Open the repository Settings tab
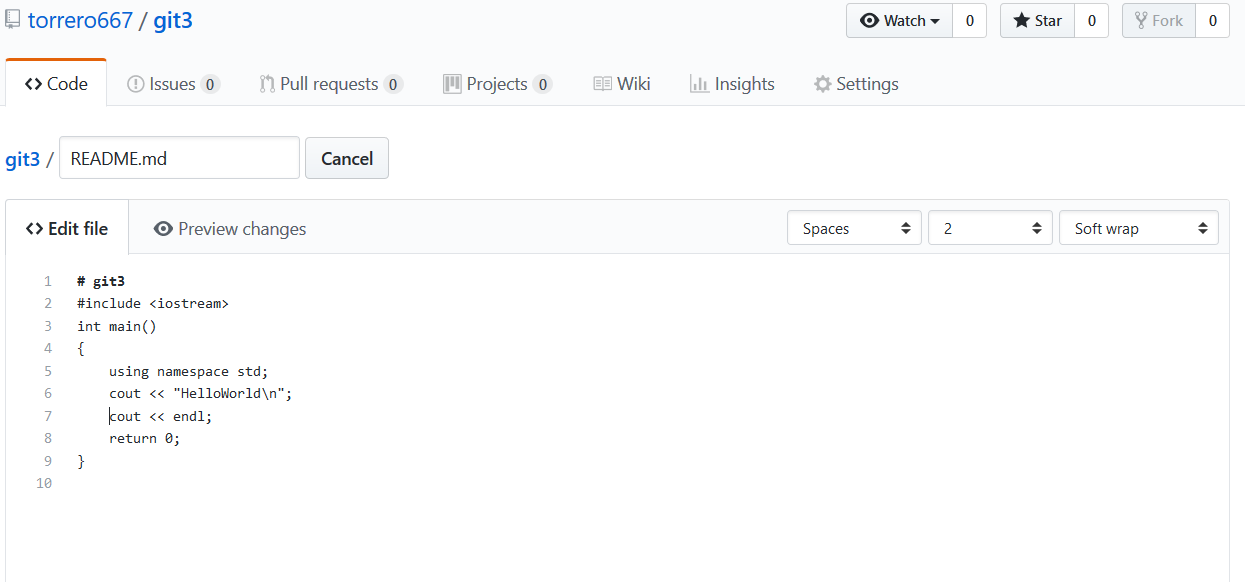This screenshot has height=582, width=1245. point(856,84)
